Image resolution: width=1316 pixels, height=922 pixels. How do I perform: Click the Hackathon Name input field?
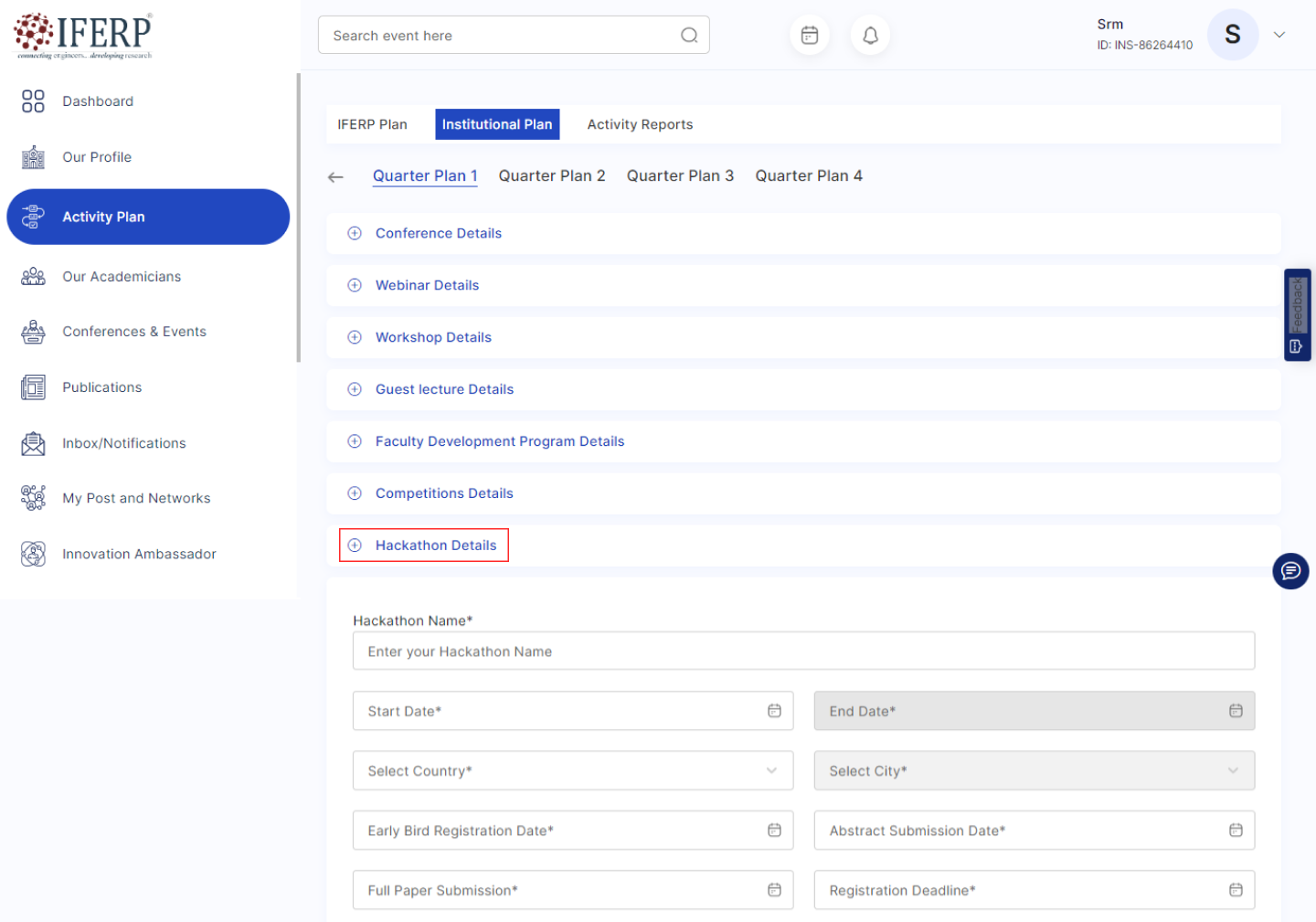[x=802, y=652]
